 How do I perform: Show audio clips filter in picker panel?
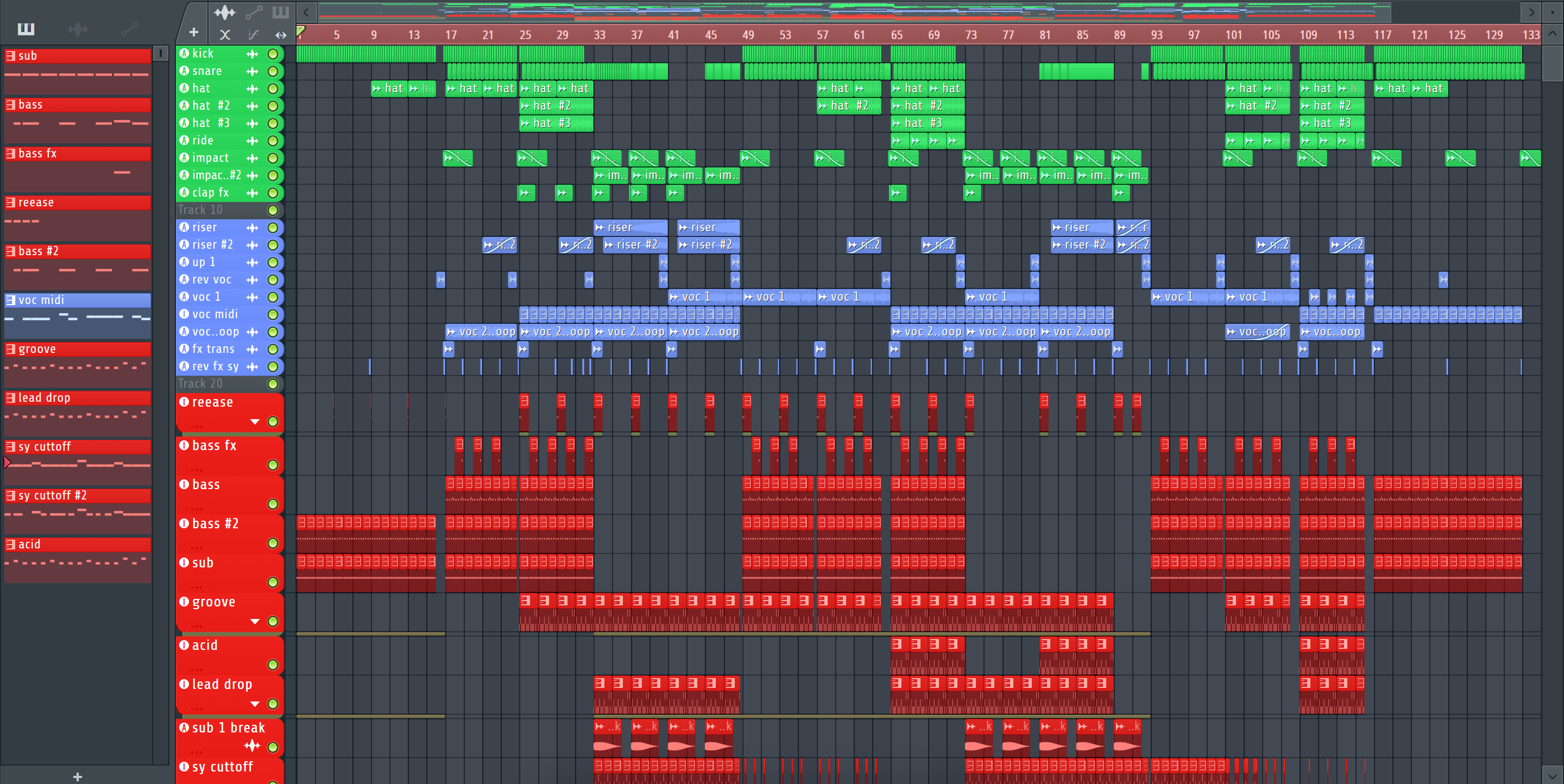tap(77, 29)
